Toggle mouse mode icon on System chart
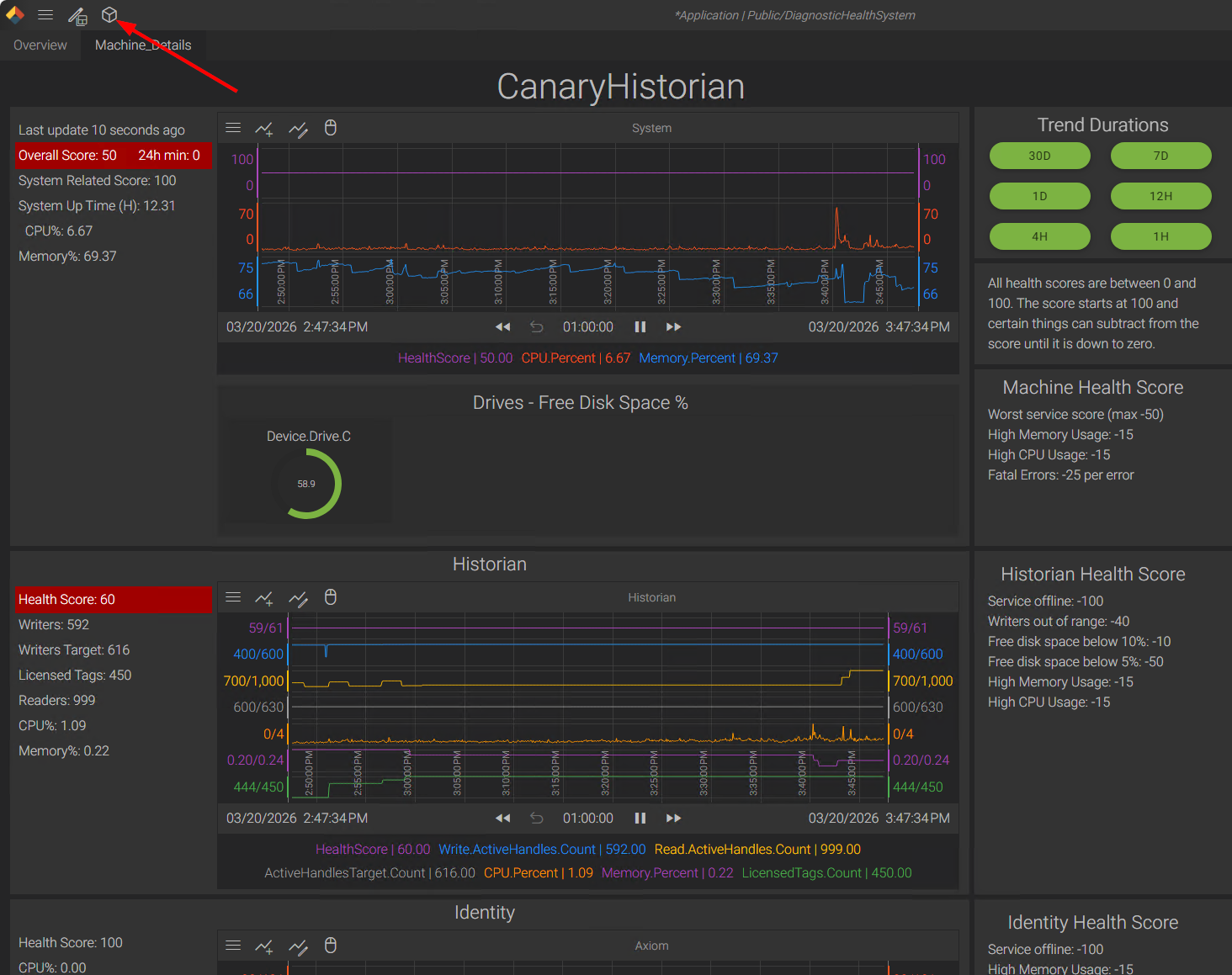The height and width of the screenshot is (975, 1232). tap(331, 128)
